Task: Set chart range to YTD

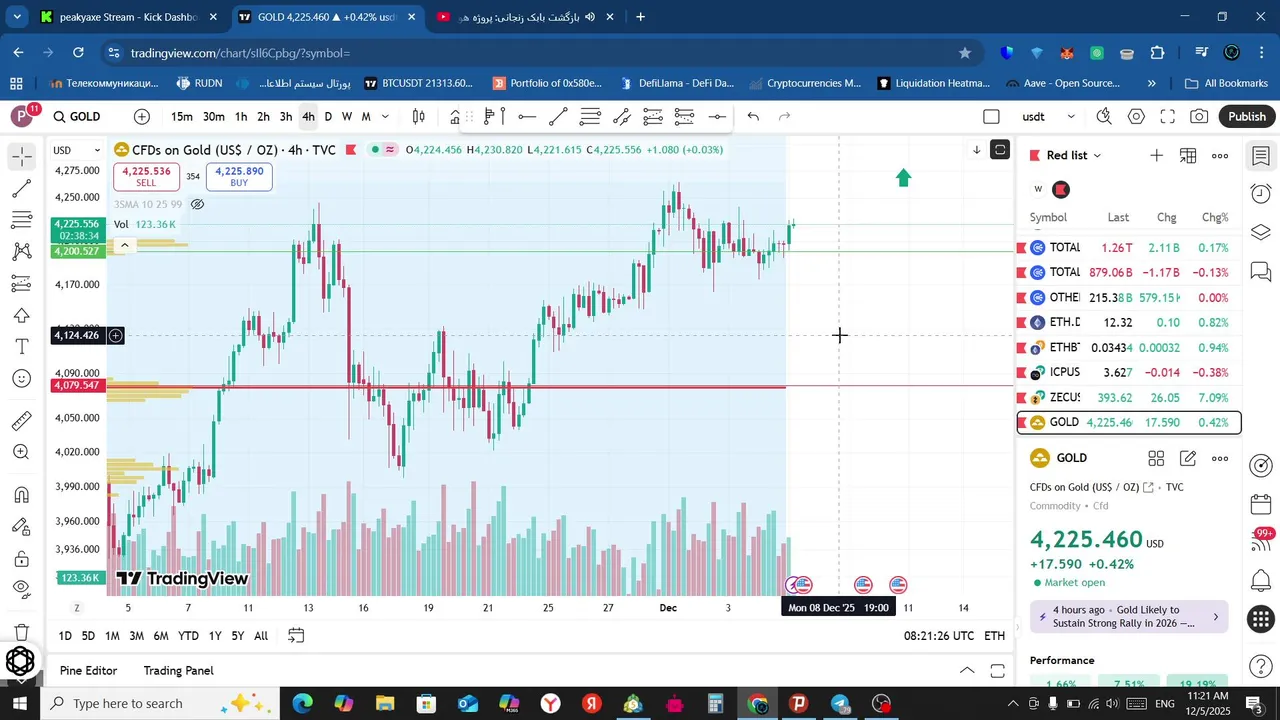Action: pos(188,636)
